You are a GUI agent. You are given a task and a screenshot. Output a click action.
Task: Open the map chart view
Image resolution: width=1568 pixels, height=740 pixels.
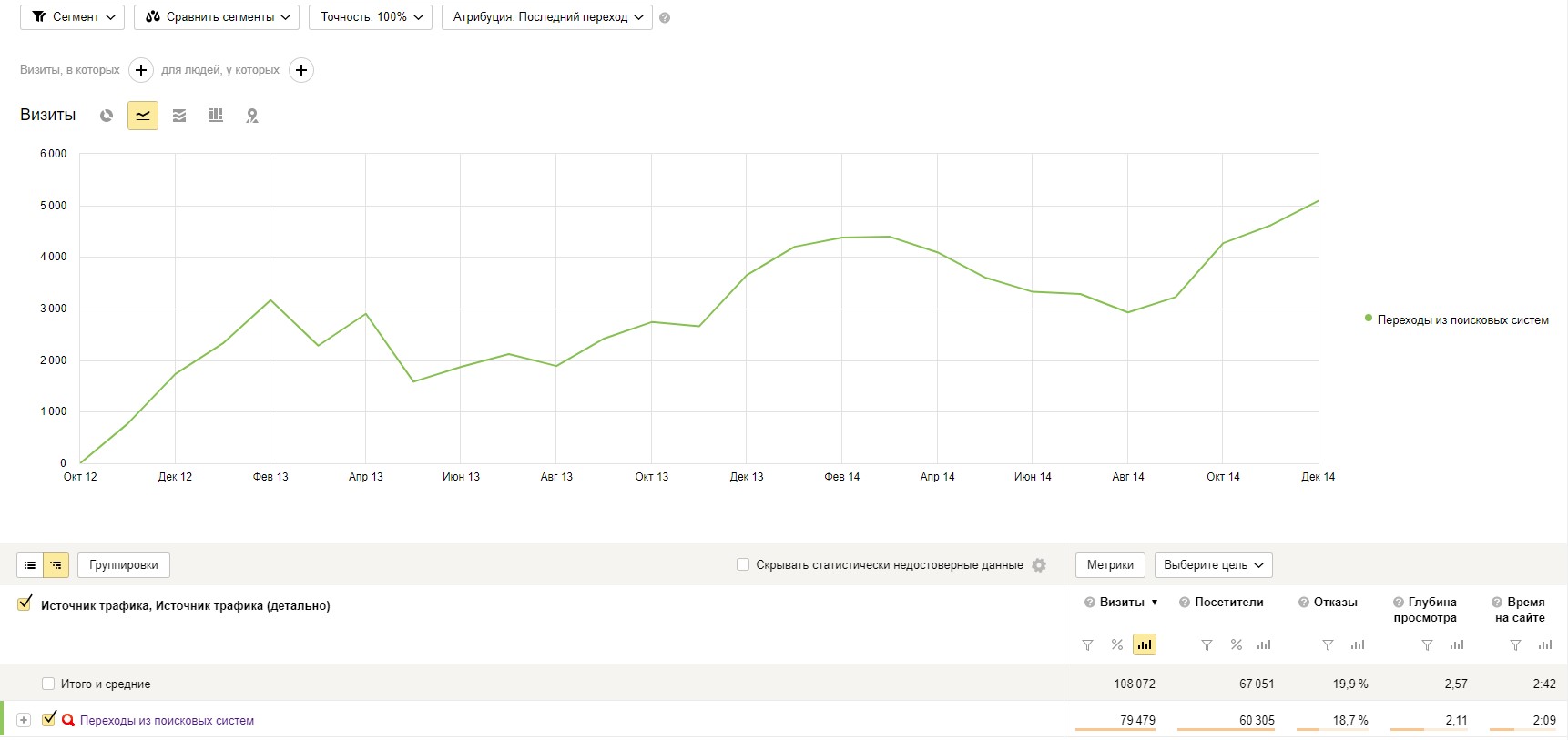(x=252, y=116)
